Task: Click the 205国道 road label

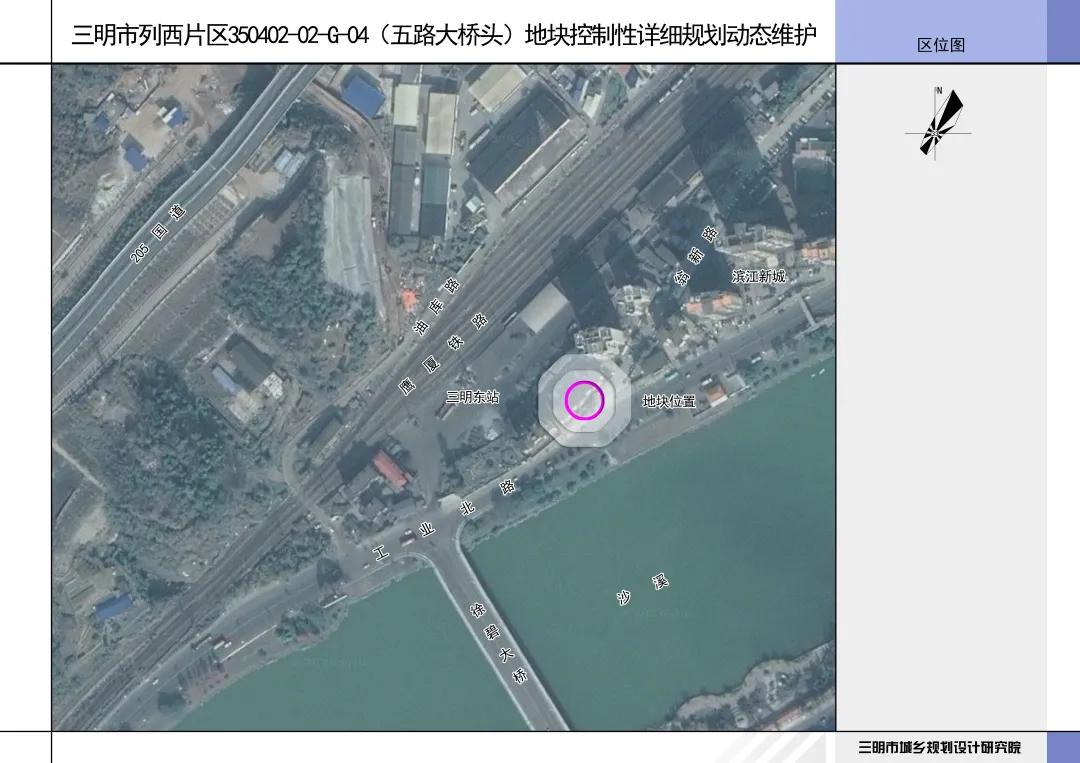Action: pyautogui.click(x=158, y=234)
